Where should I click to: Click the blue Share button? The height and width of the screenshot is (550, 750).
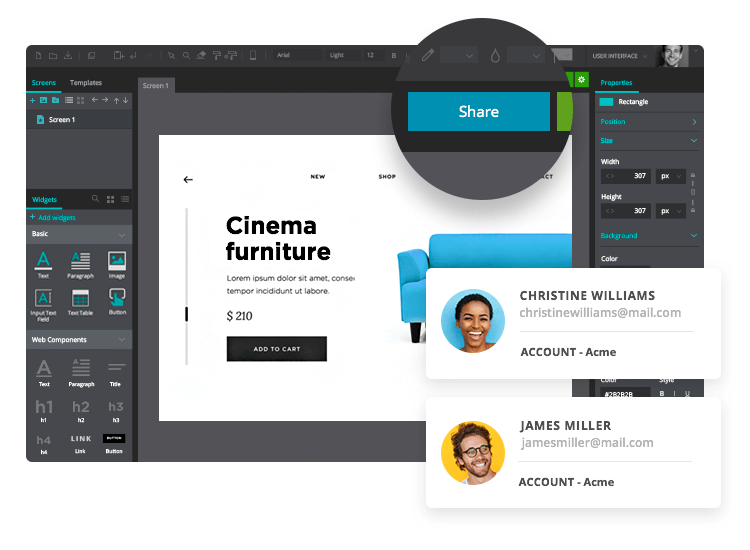[479, 111]
